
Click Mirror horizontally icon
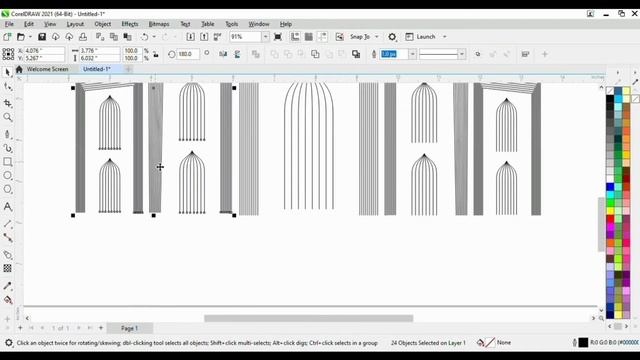[223, 54]
